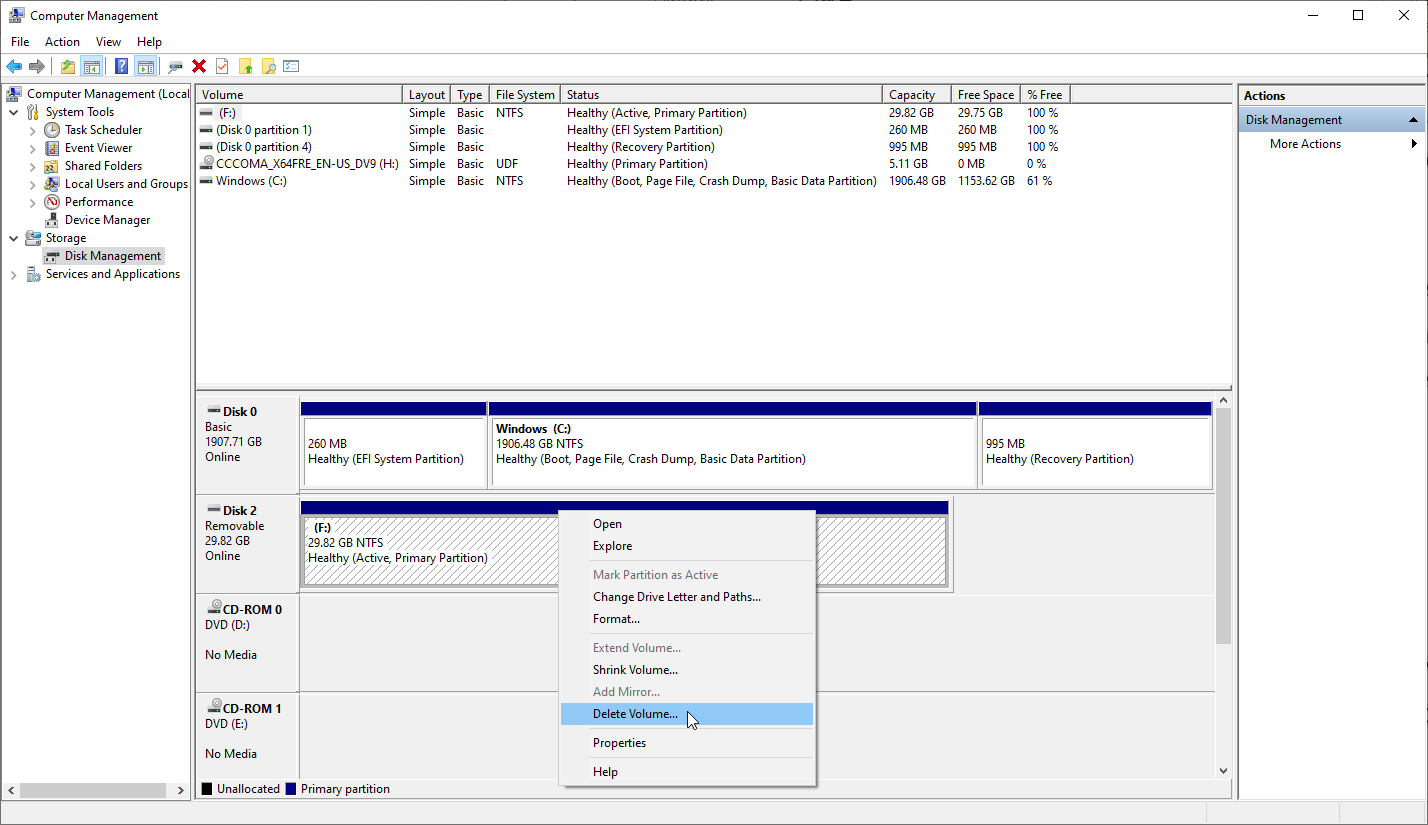Choose Change Drive Letter and Paths
The image size is (1428, 825).
687,597
